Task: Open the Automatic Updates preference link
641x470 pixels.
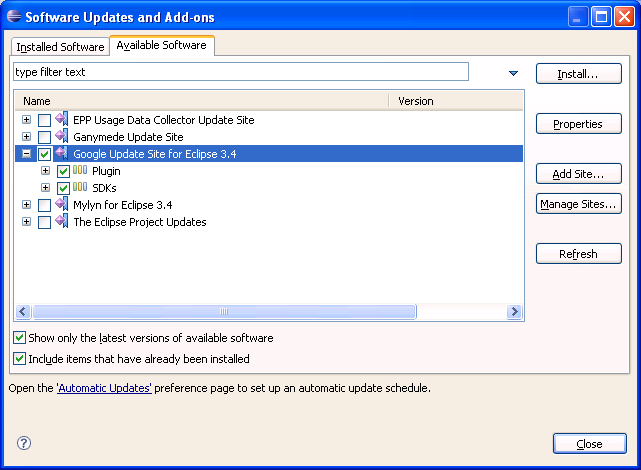Action: (x=104, y=388)
